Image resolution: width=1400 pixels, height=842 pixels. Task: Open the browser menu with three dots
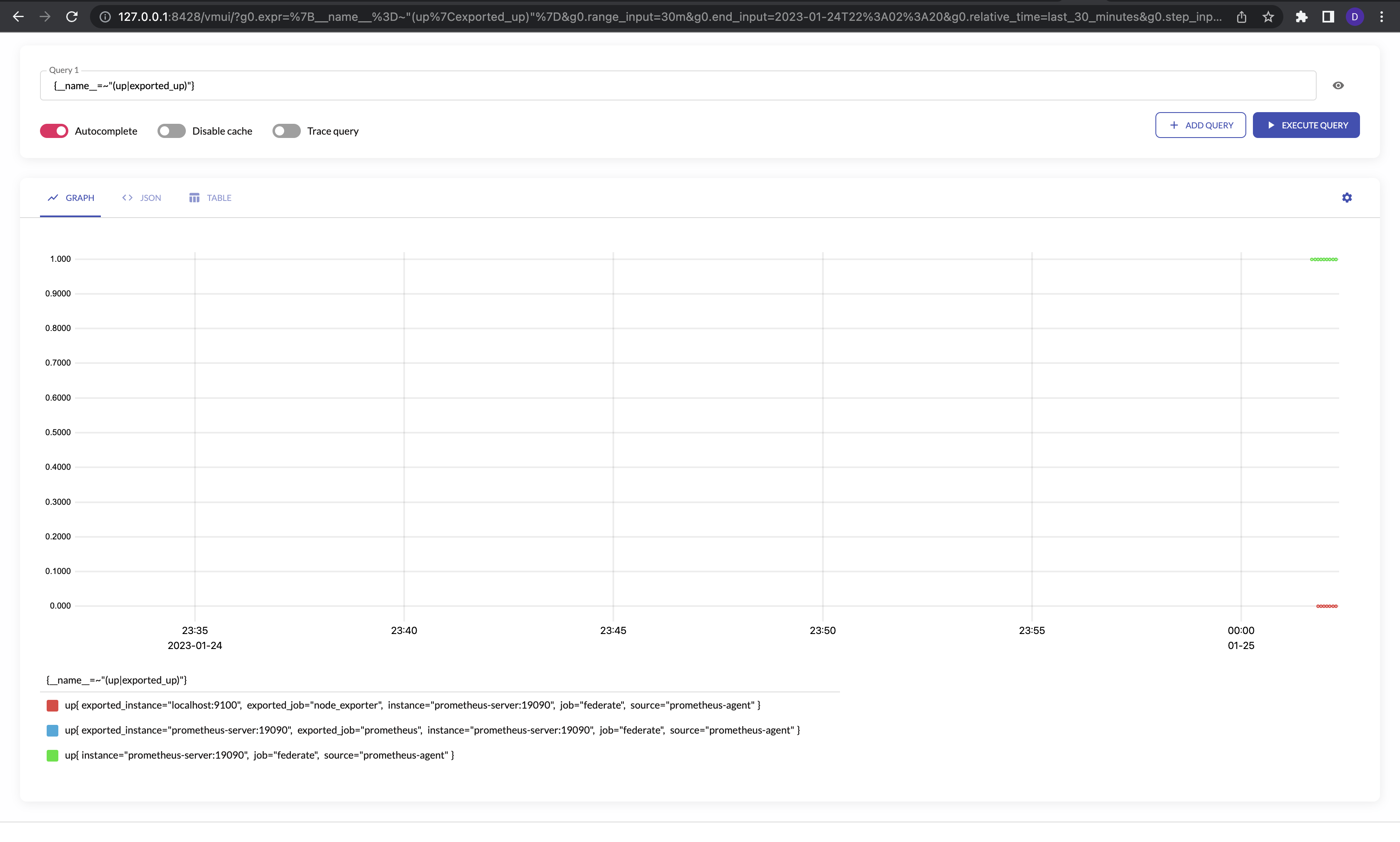pyautogui.click(x=1382, y=16)
